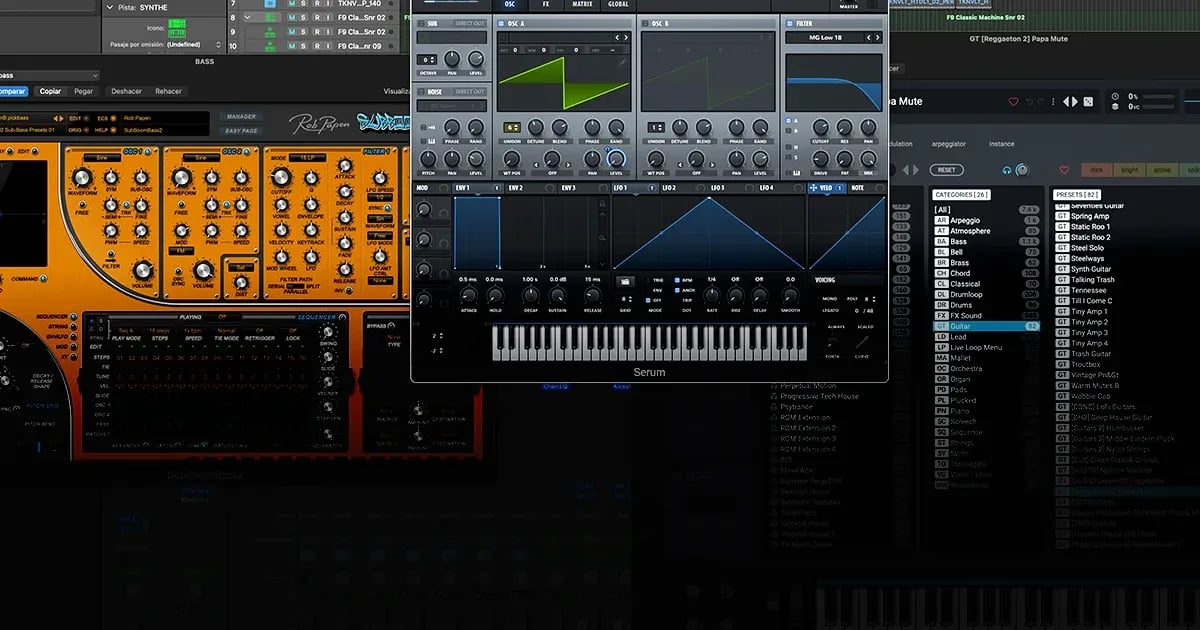Open the 18 LP filter mode dropdown in SubBoomBass
The width and height of the screenshot is (1200, 630).
305,158
